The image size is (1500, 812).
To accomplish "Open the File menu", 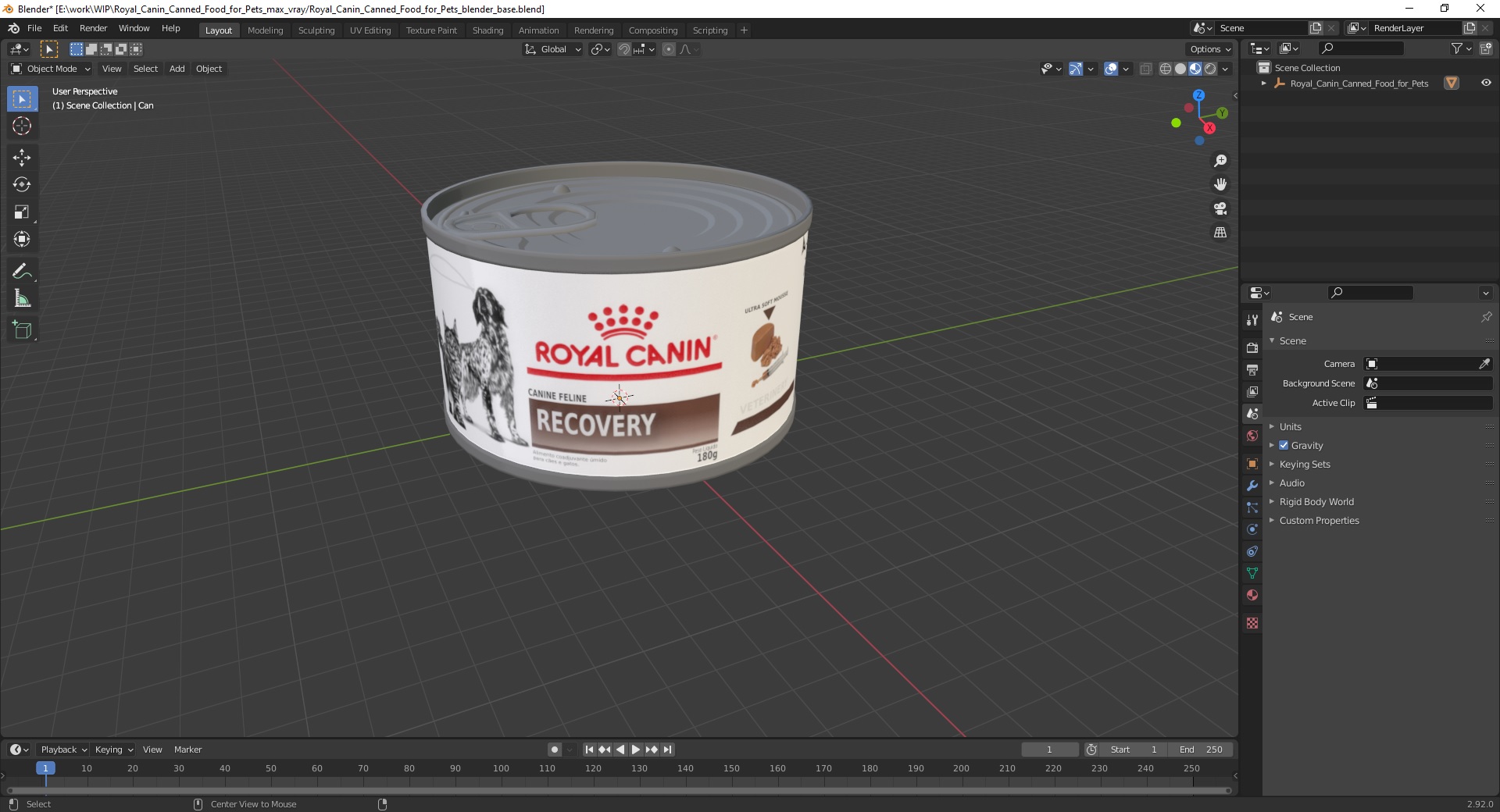I will click(x=34, y=28).
